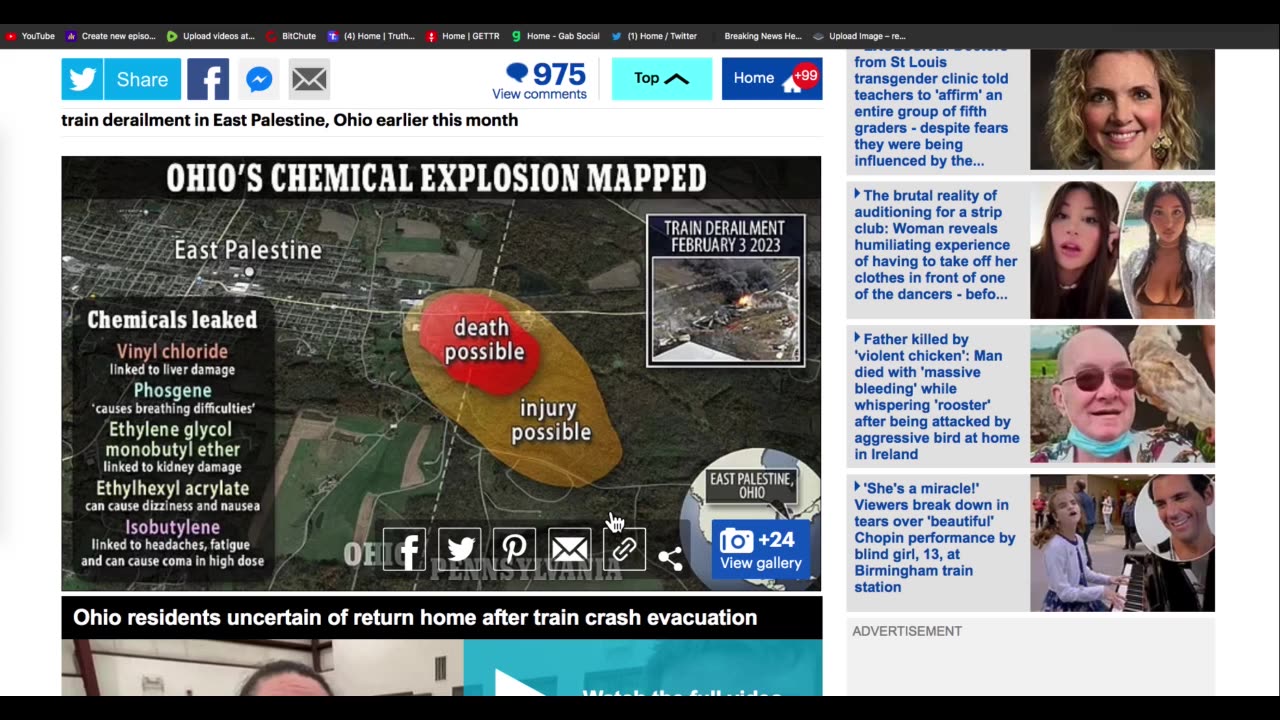Click the 'train derailment in East Palestine' caption
This screenshot has width=1280, height=720.
(x=290, y=120)
